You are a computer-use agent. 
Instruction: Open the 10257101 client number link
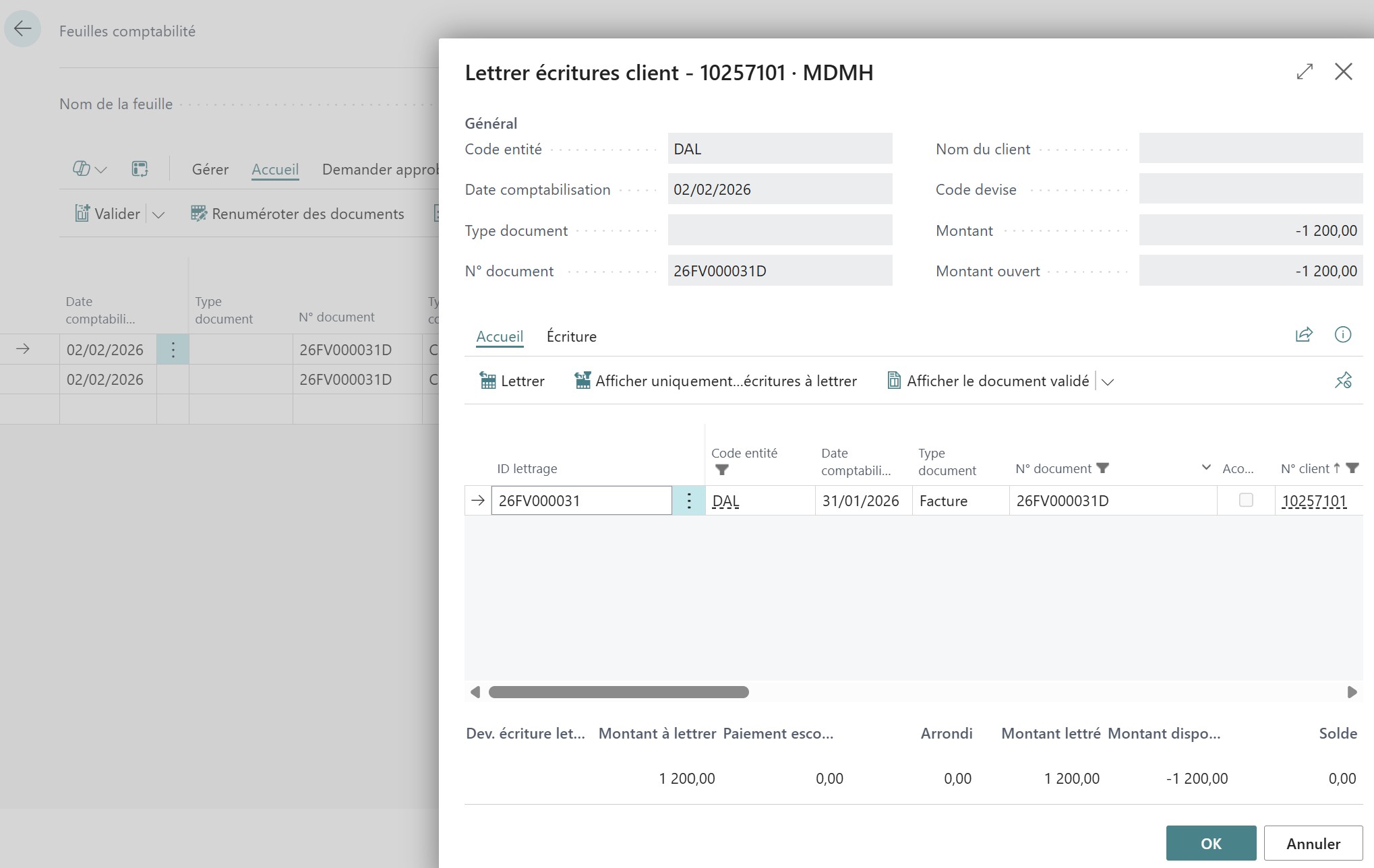[1313, 501]
